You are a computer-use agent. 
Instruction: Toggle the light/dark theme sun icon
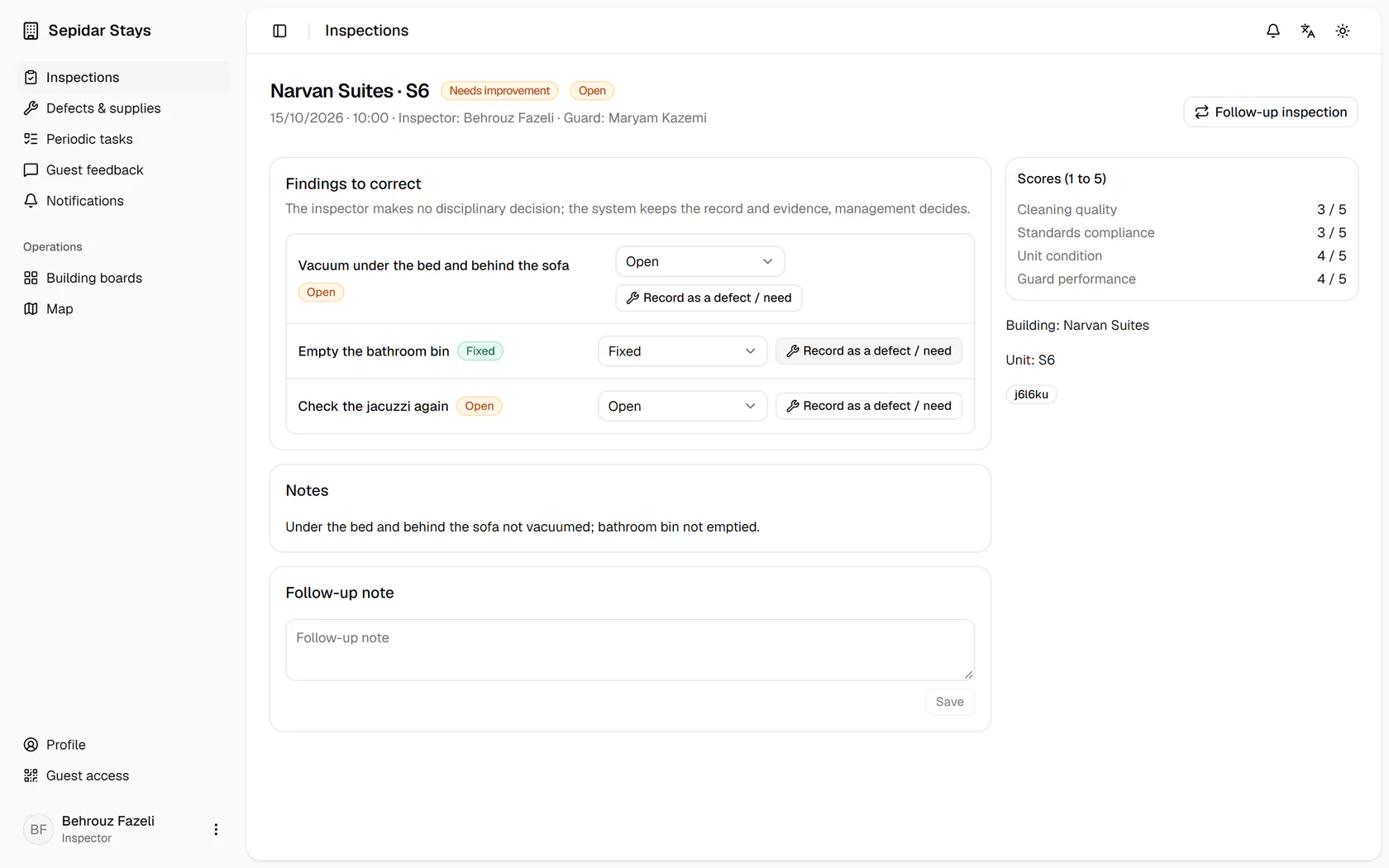click(x=1343, y=31)
